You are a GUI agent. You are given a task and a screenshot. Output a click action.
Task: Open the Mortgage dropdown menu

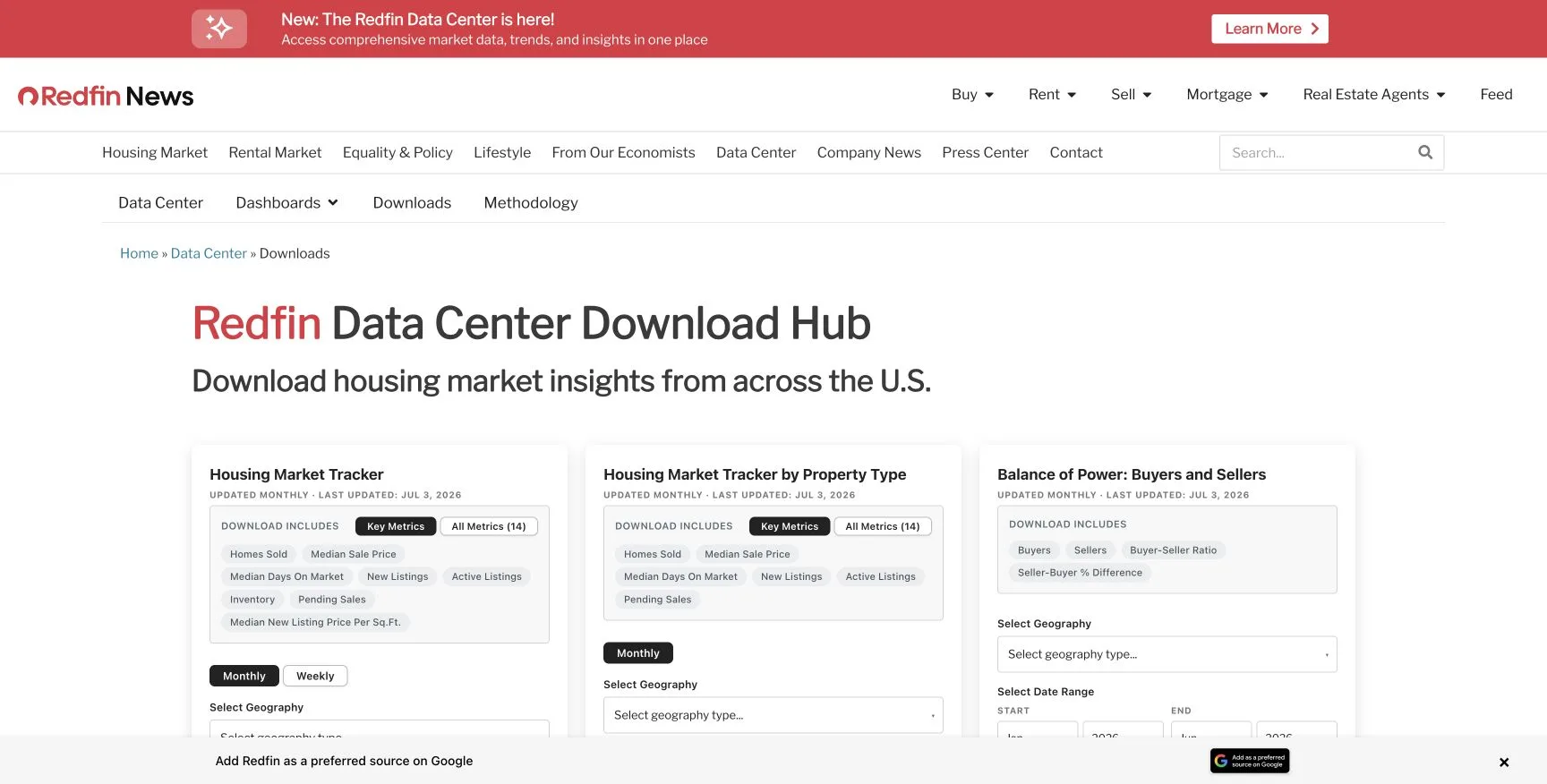click(x=1226, y=95)
